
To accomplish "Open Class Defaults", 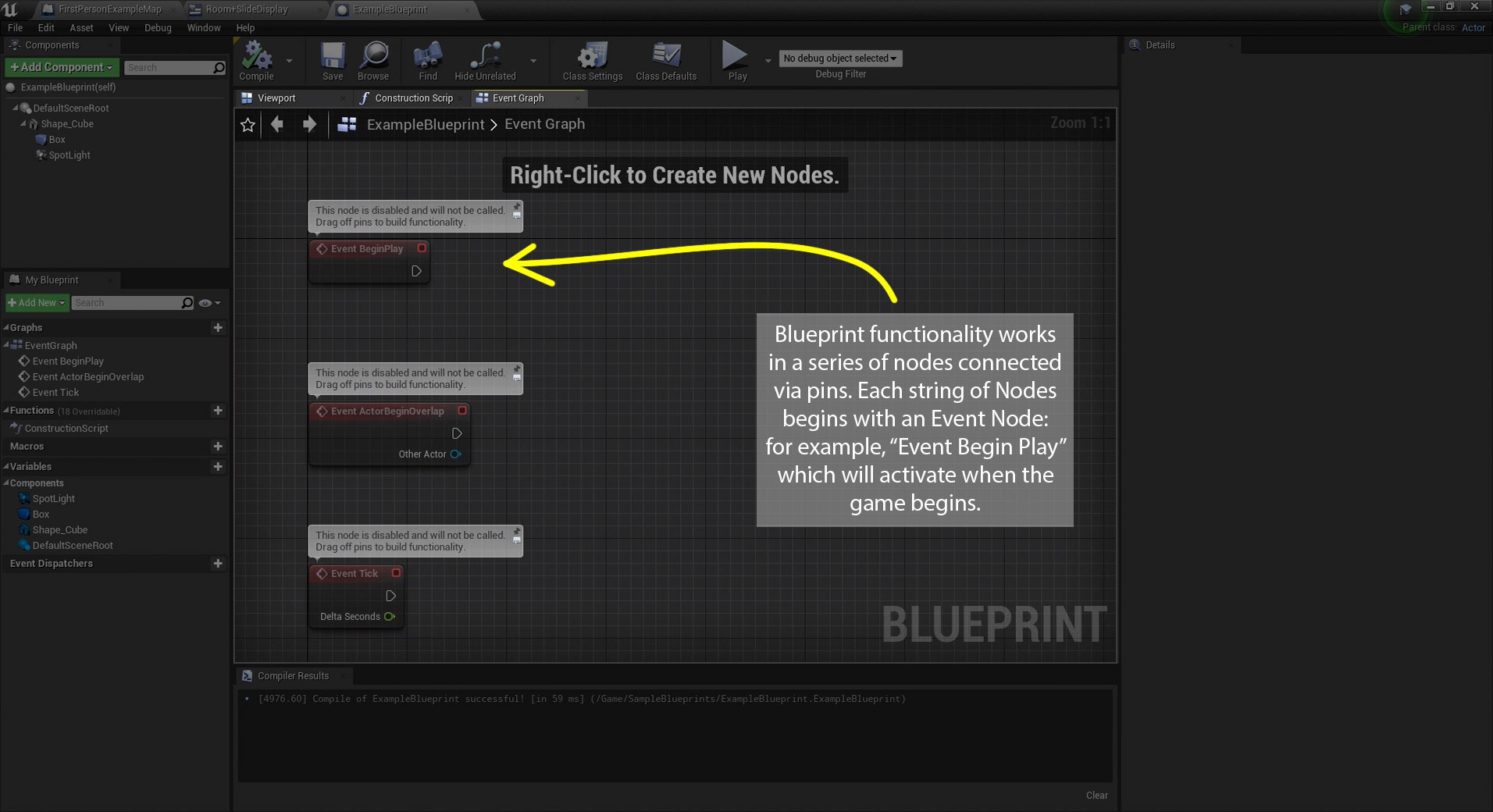I will [666, 61].
